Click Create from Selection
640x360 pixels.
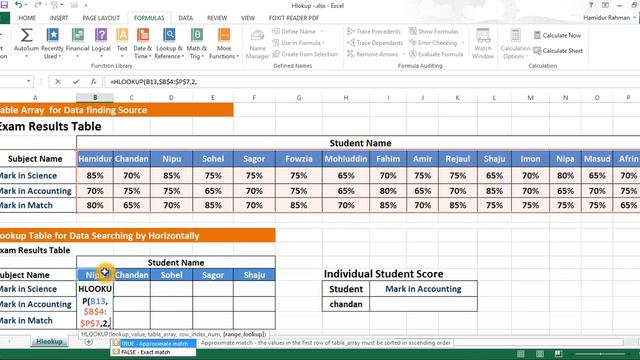pyautogui.click(x=305, y=54)
